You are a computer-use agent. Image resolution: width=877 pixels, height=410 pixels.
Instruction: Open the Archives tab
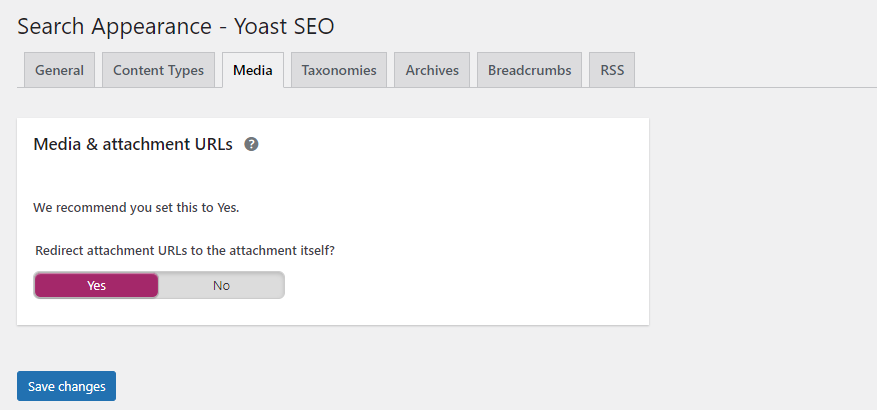point(432,70)
